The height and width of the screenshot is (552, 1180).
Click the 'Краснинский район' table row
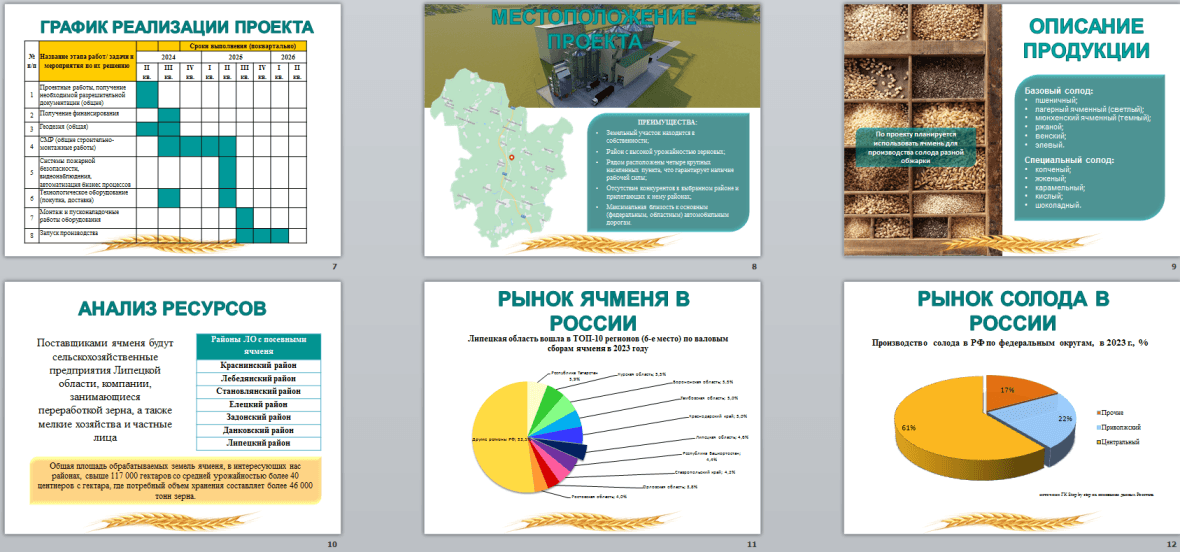pyautogui.click(x=258, y=365)
